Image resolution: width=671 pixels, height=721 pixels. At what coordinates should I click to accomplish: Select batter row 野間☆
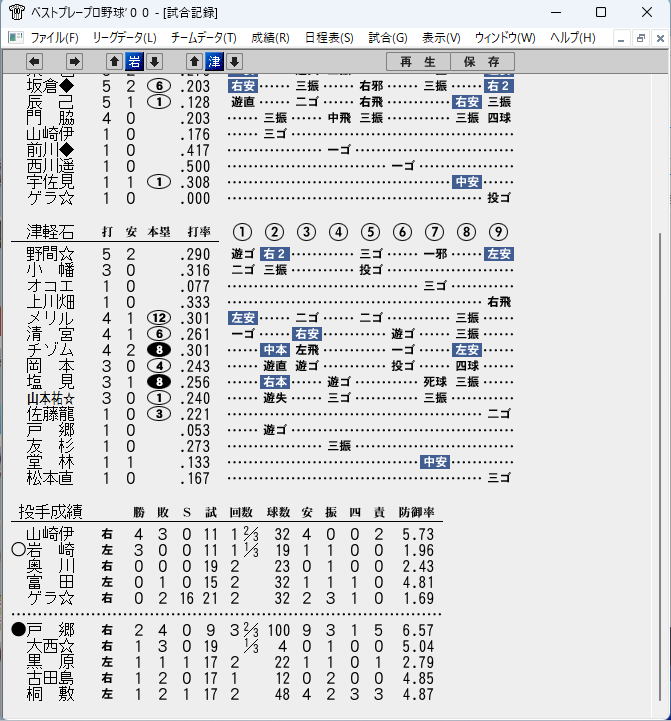click(270, 254)
